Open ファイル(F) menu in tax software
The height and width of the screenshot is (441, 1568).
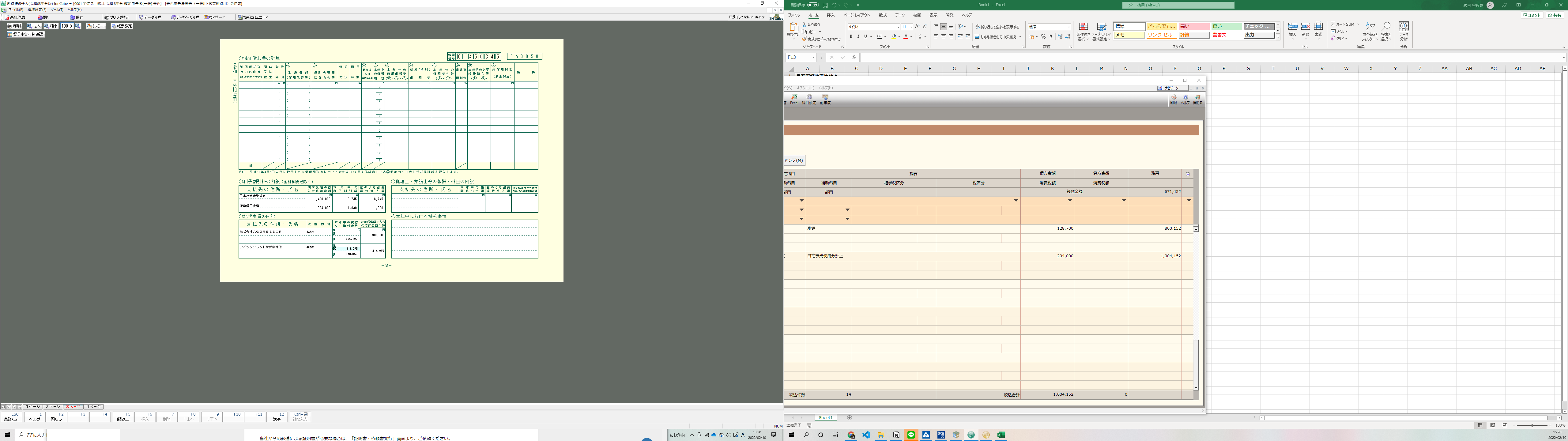(15, 10)
